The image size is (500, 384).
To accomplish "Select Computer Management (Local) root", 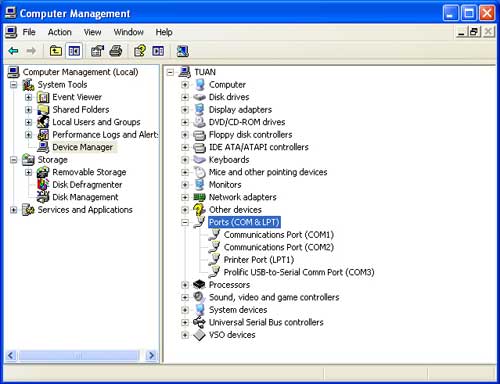I will (x=80, y=72).
